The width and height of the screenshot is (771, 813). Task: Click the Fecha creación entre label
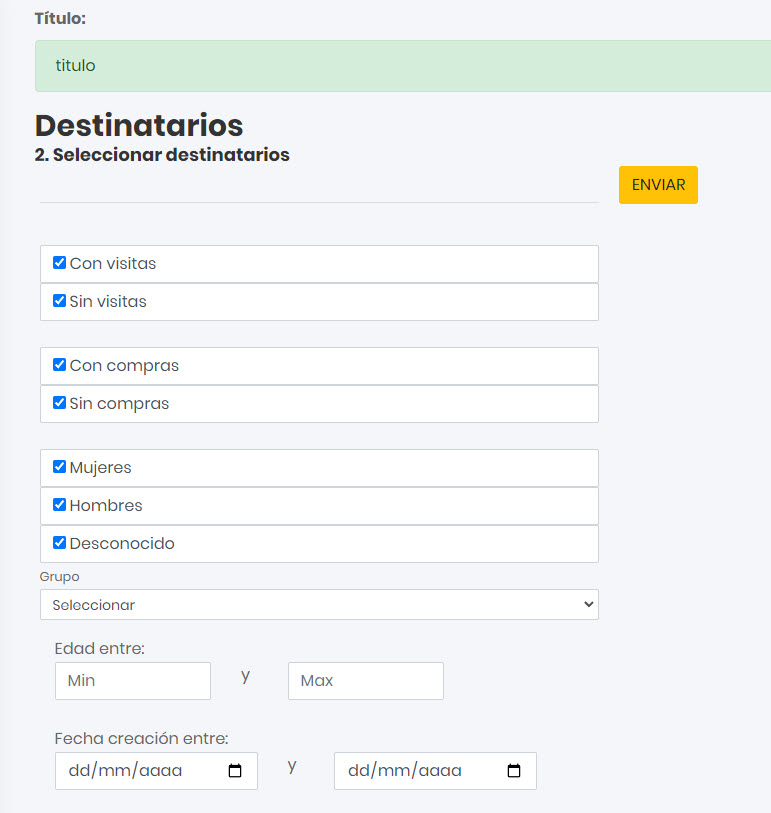(x=142, y=739)
